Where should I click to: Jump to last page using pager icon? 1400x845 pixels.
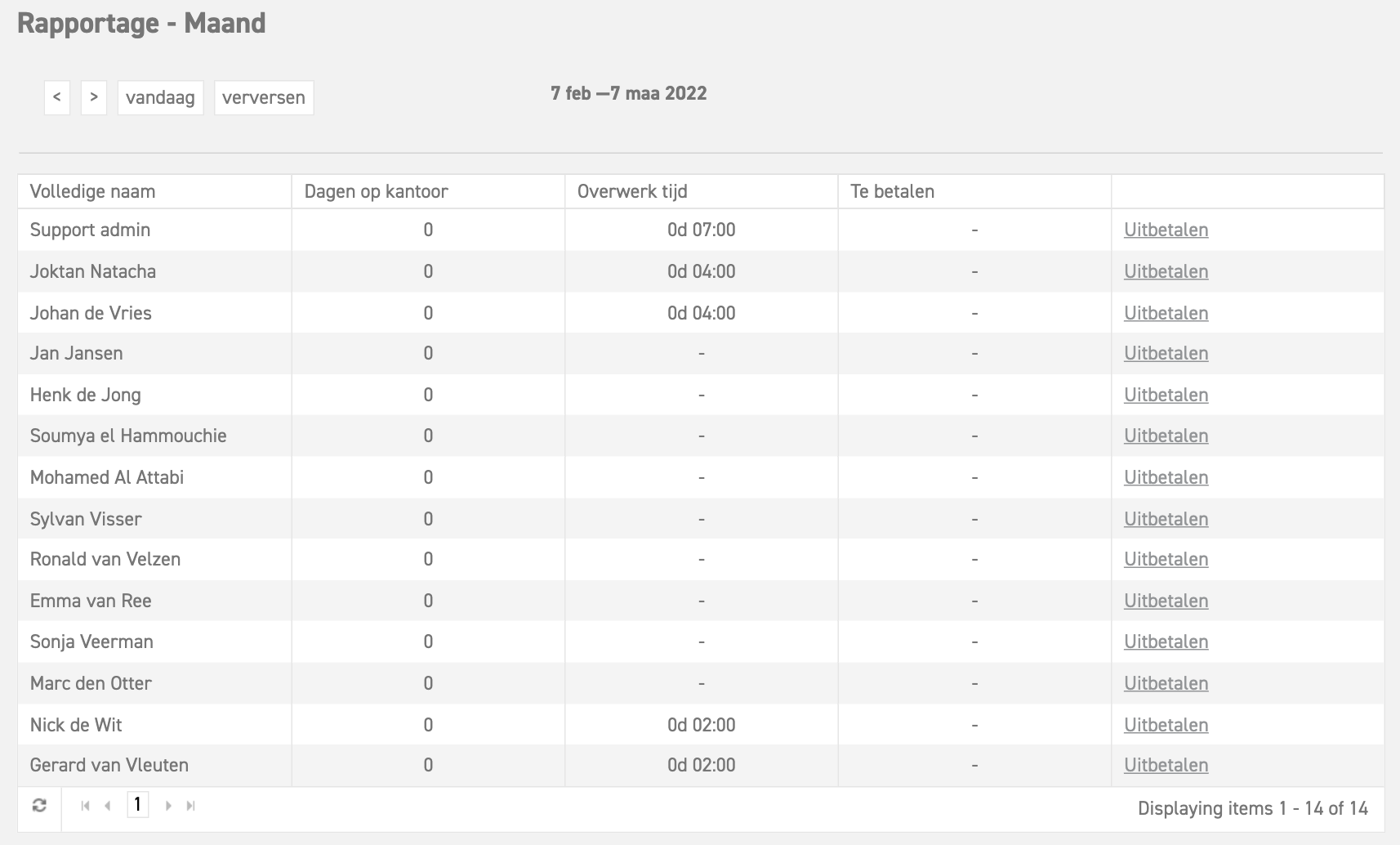coord(190,806)
